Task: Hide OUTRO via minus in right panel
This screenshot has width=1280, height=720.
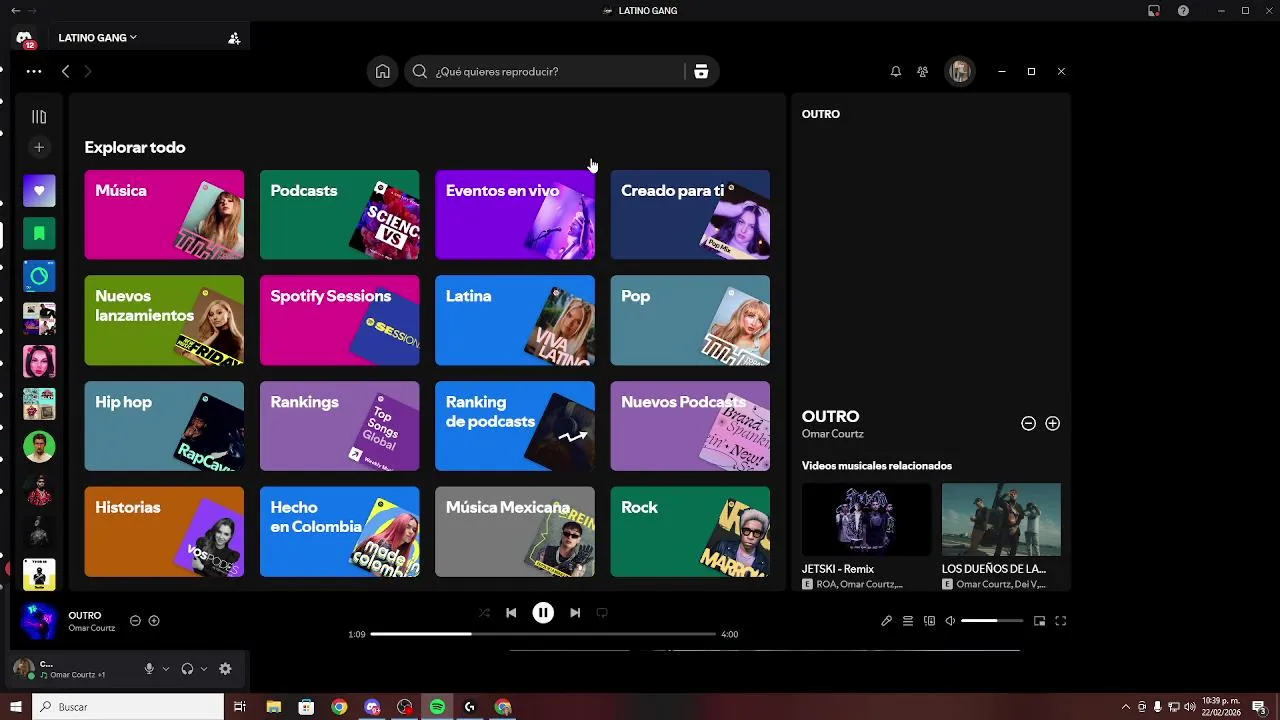Action: point(1028,423)
